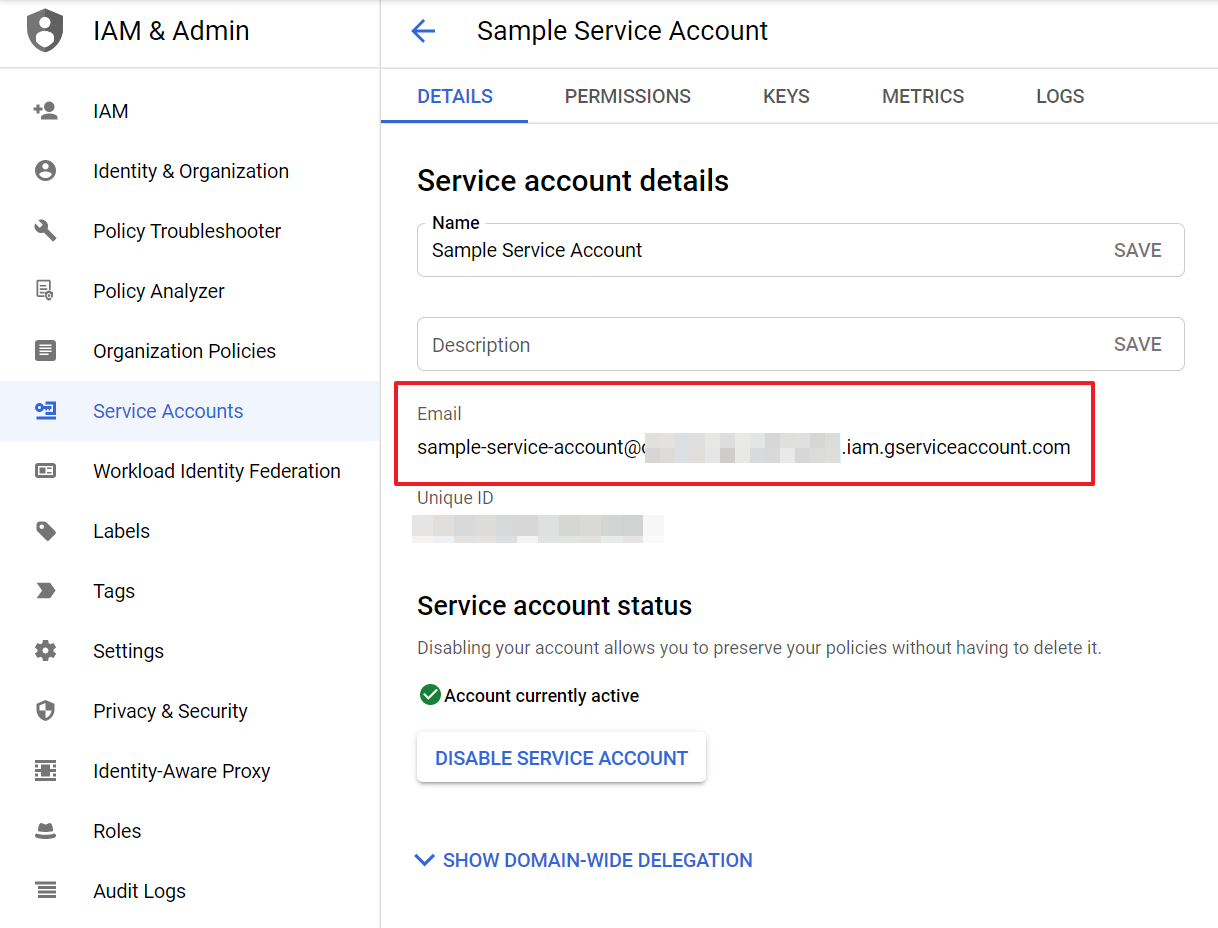The image size is (1218, 928).
Task: Select the Policy Troubleshooter wrench icon
Action: pos(45,231)
